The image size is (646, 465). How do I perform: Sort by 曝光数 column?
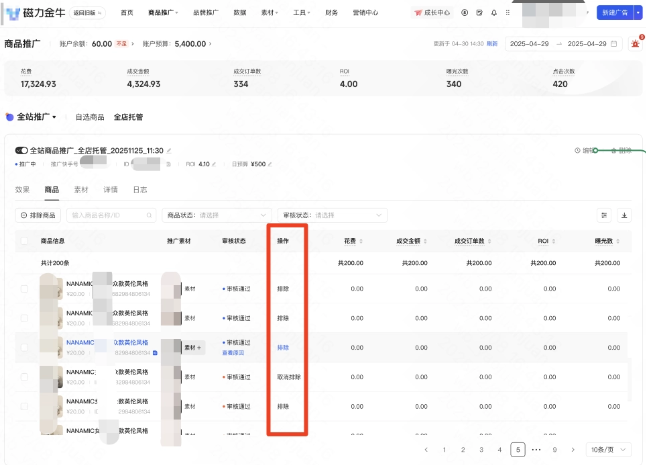(x=618, y=241)
